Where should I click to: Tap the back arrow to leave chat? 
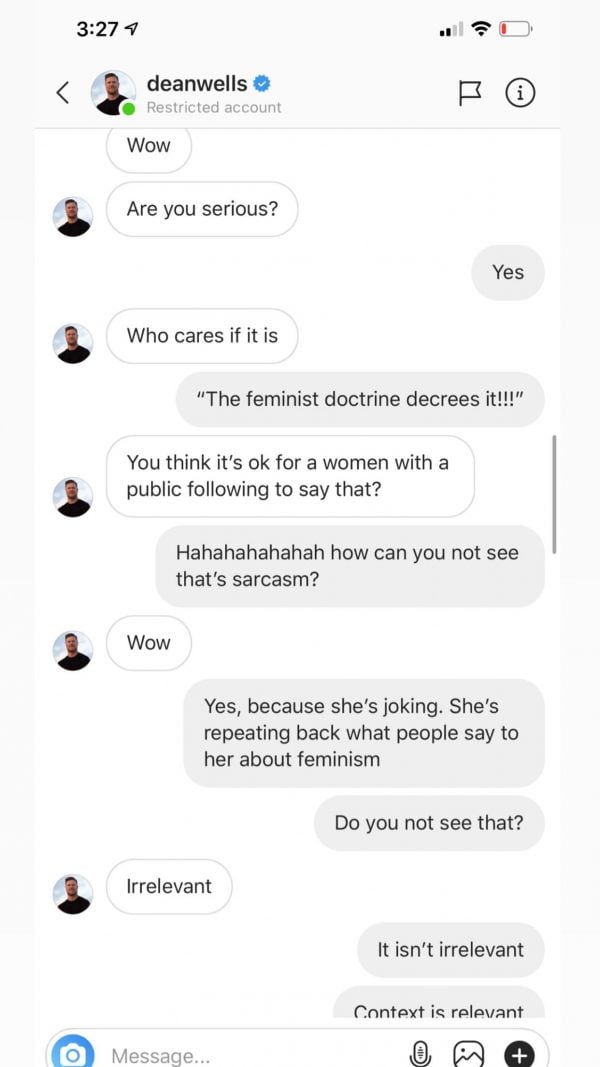[x=63, y=93]
